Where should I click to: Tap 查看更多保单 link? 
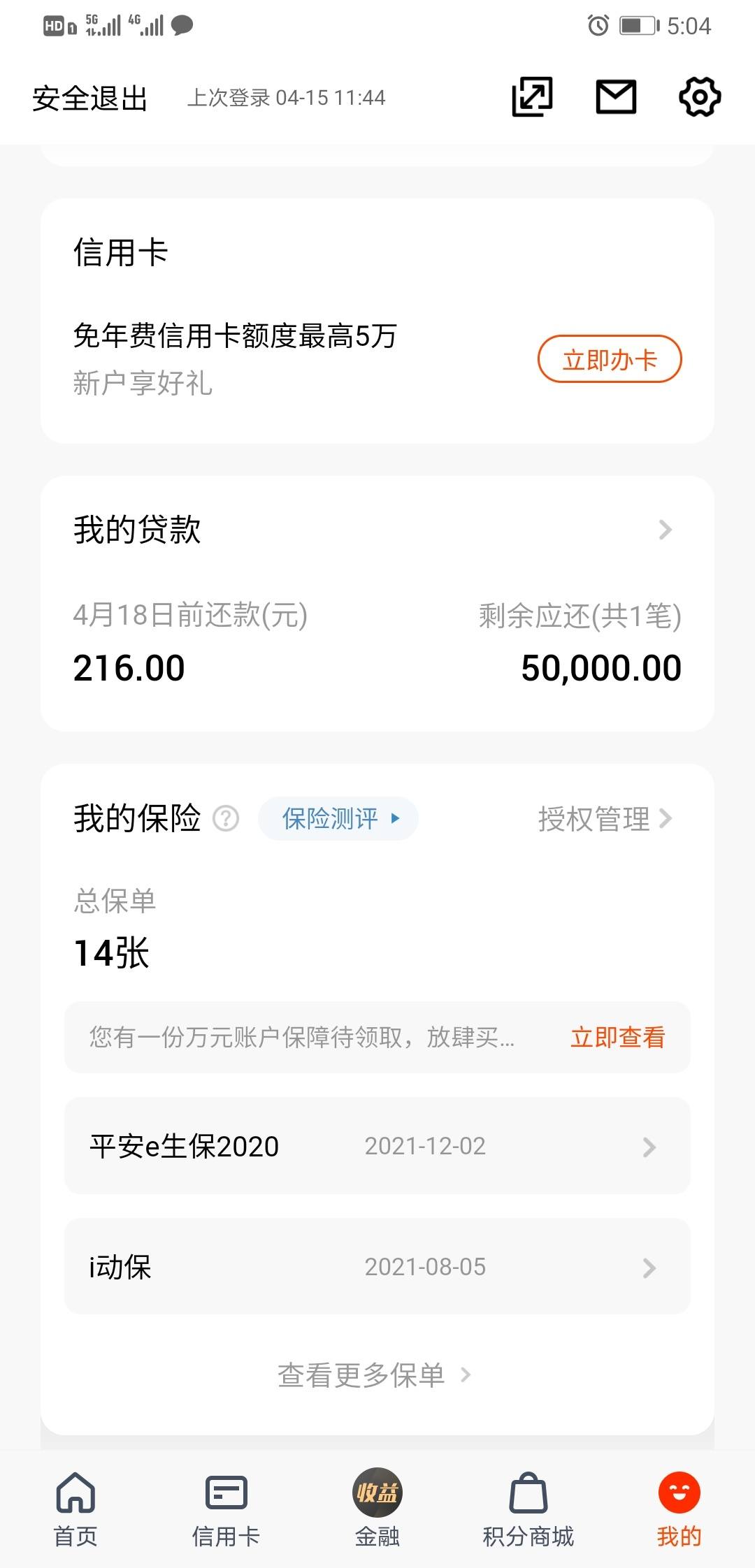pos(375,1375)
